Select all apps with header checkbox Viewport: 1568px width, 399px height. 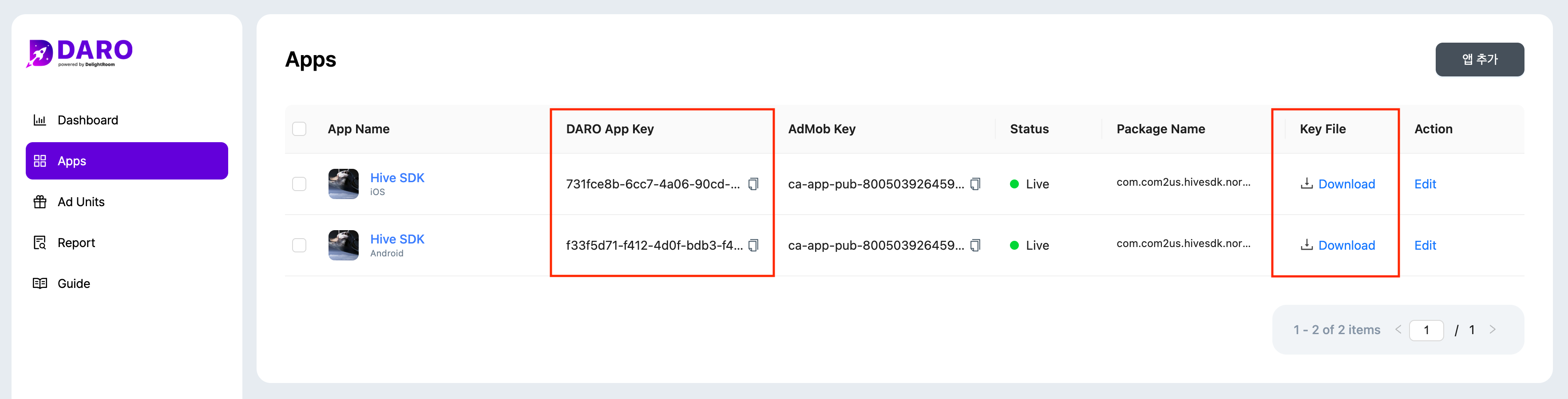tap(299, 129)
